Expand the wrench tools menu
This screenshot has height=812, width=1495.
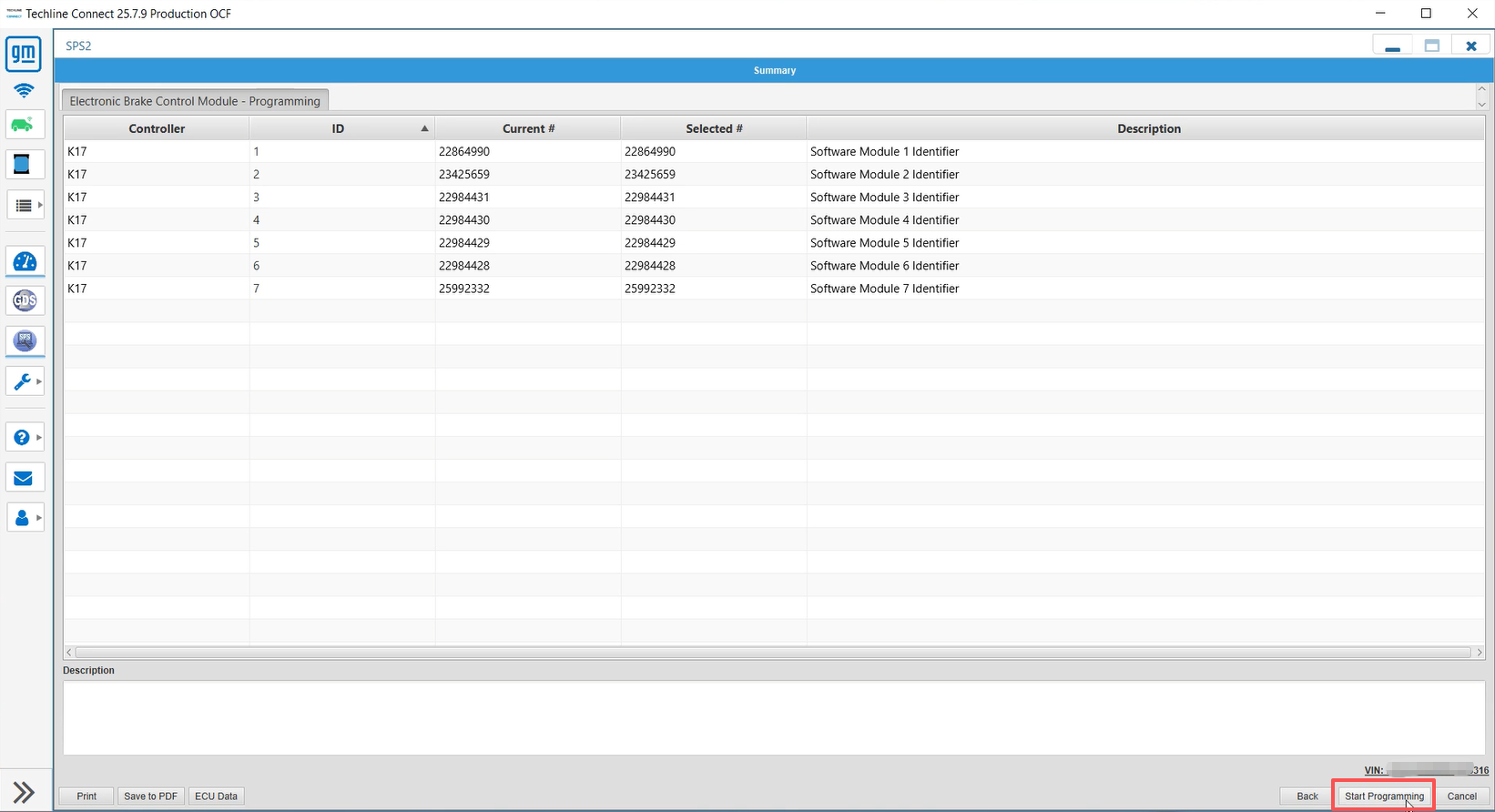(25, 381)
